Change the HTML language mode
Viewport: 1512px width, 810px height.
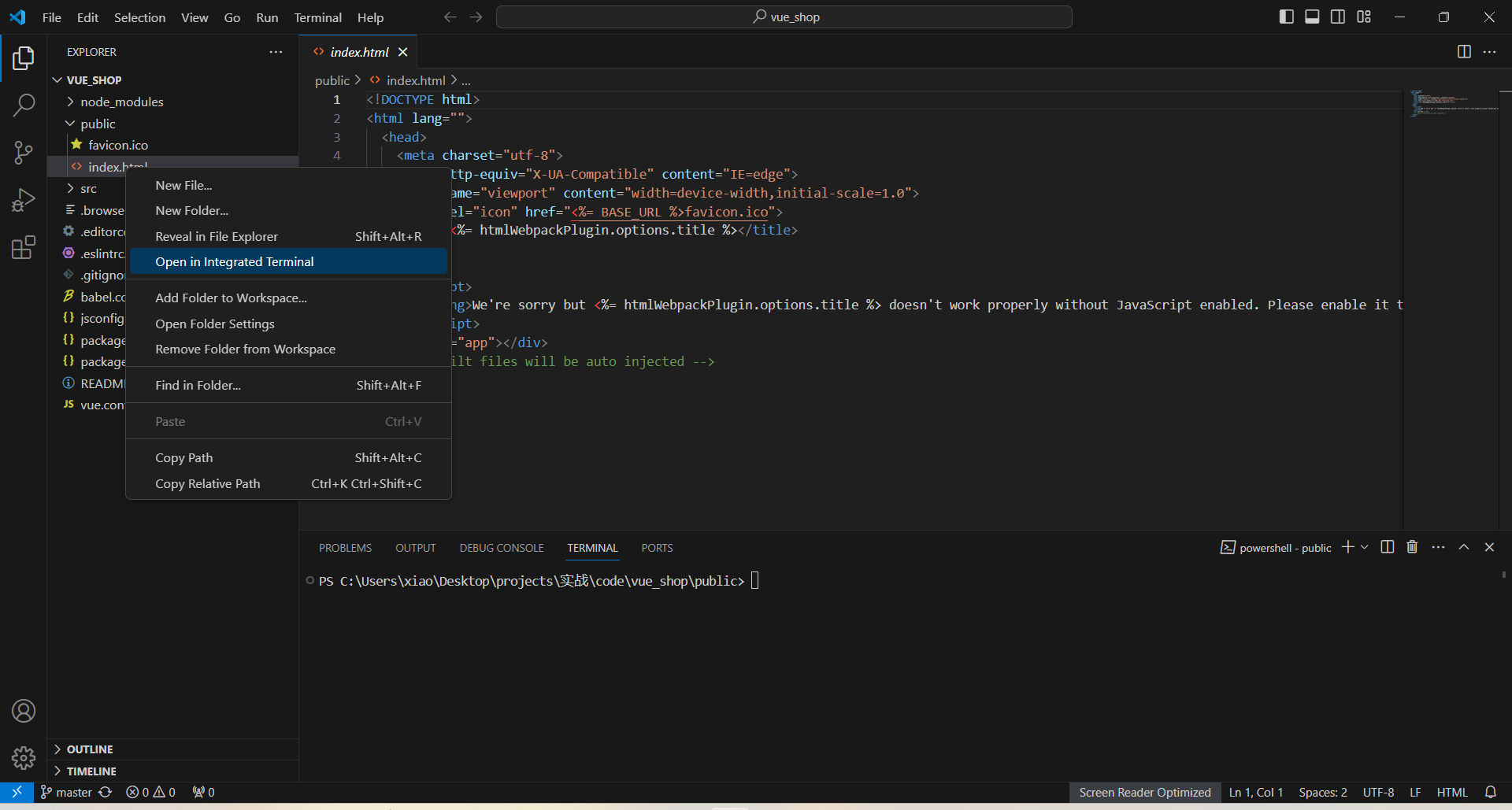pos(1452,792)
